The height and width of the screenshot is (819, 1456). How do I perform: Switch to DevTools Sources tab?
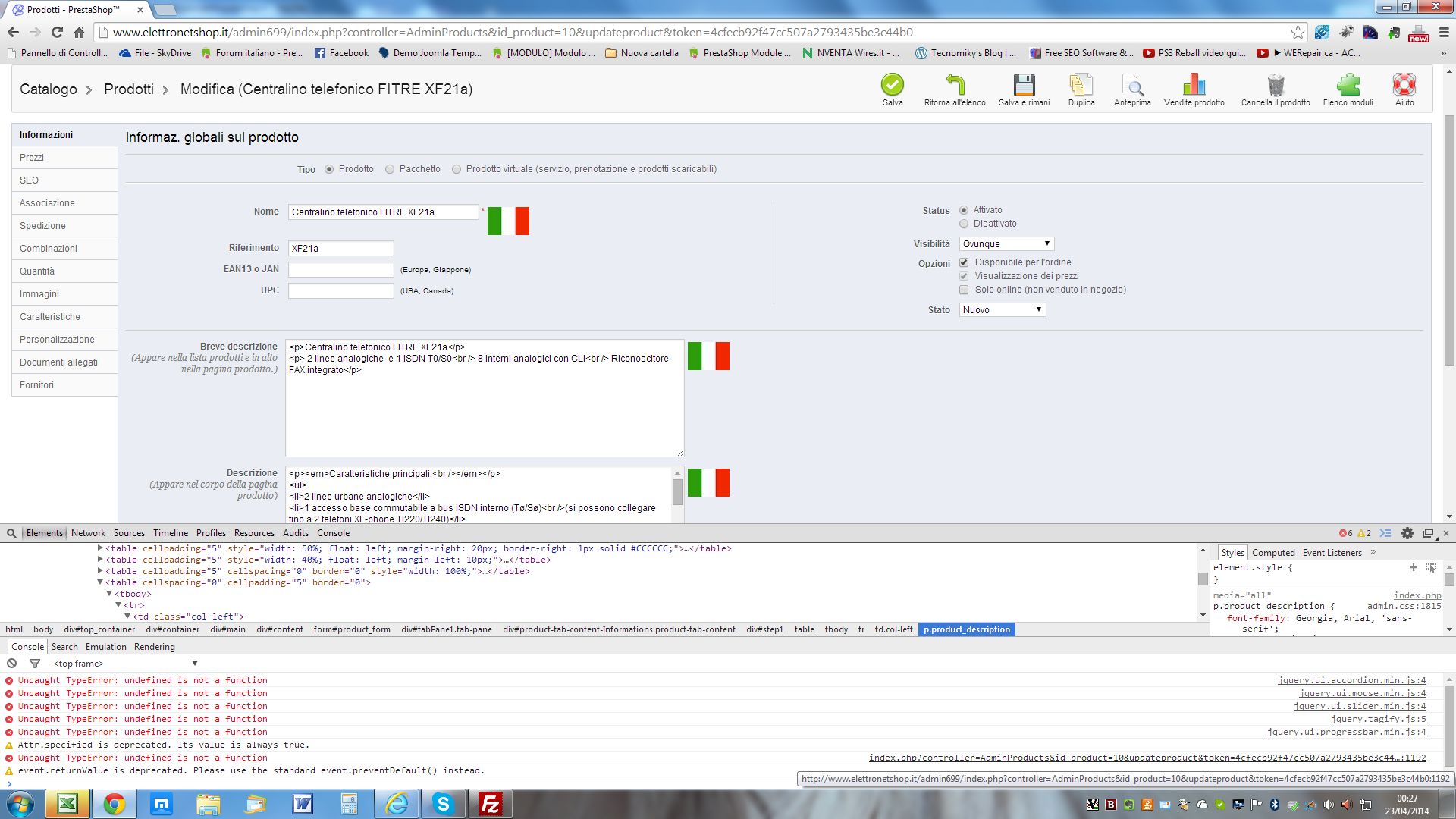[129, 533]
